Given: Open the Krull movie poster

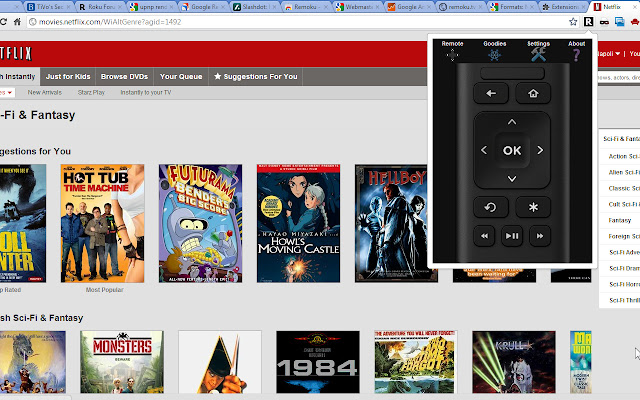Looking at the screenshot, I should click(514, 362).
